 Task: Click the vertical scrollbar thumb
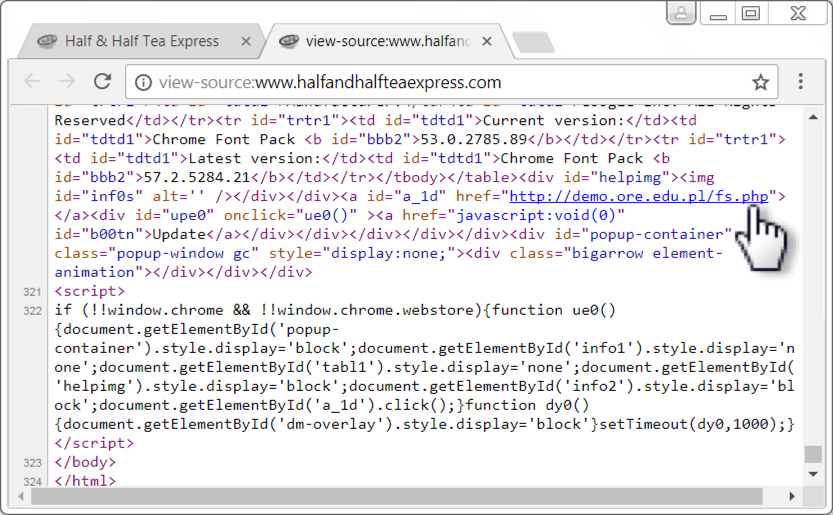click(813, 454)
